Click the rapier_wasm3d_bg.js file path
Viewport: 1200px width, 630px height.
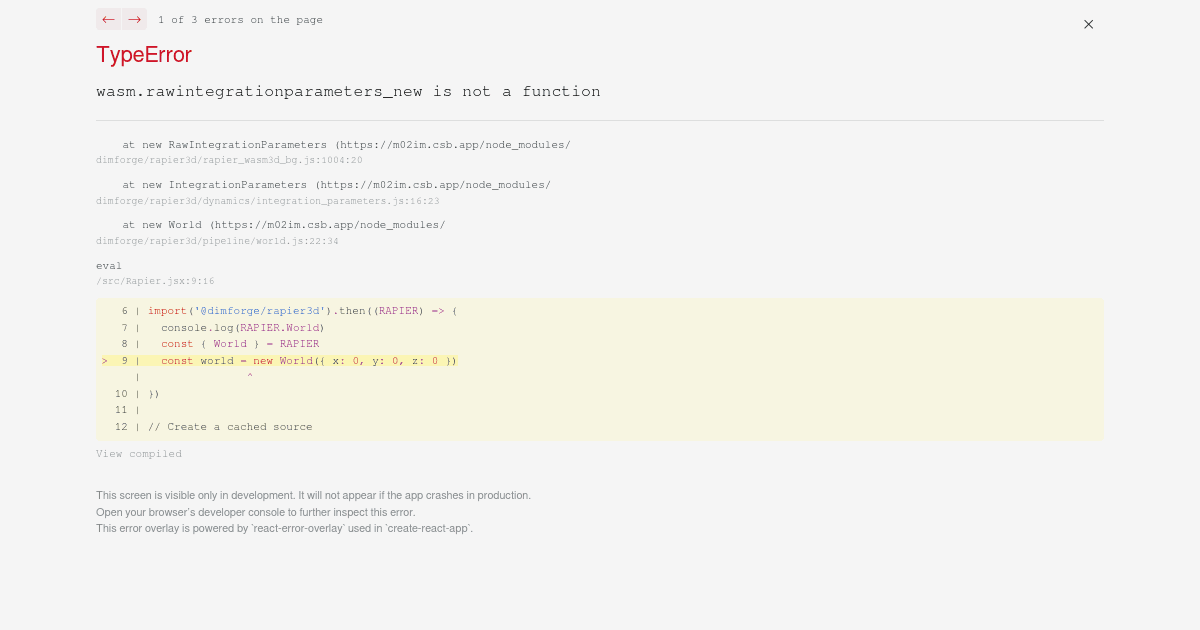click(229, 160)
